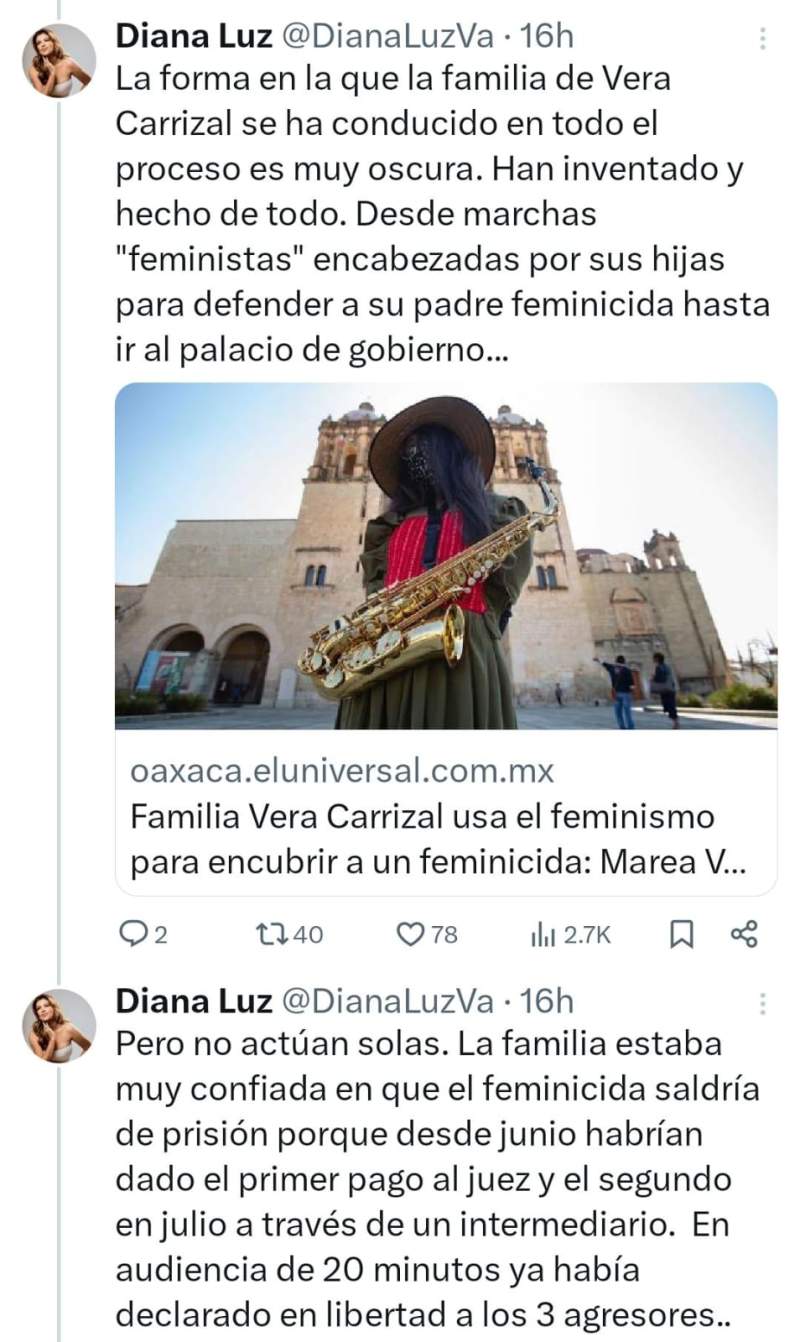Viewport: 800px width, 1342px height.
Task: View analytics showing 2.7K views
Action: (x=569, y=934)
